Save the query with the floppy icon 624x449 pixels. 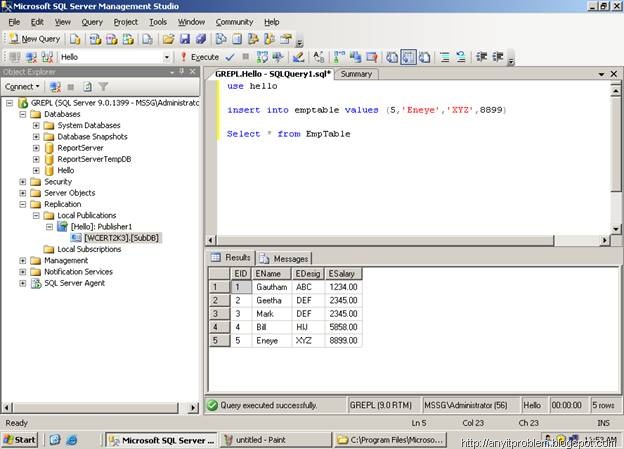[185, 39]
